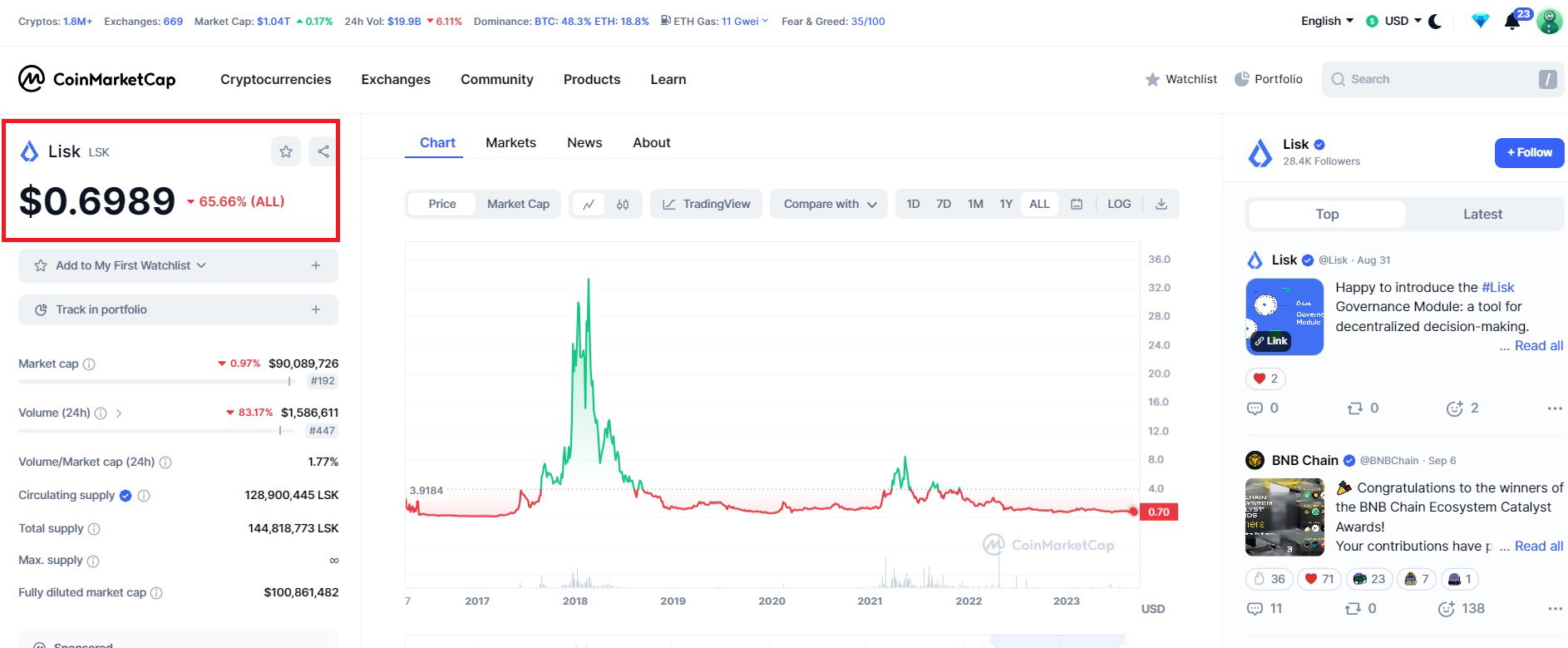This screenshot has width=1568, height=648.
Task: Switch to the Latest posts tab
Action: tap(1482, 214)
